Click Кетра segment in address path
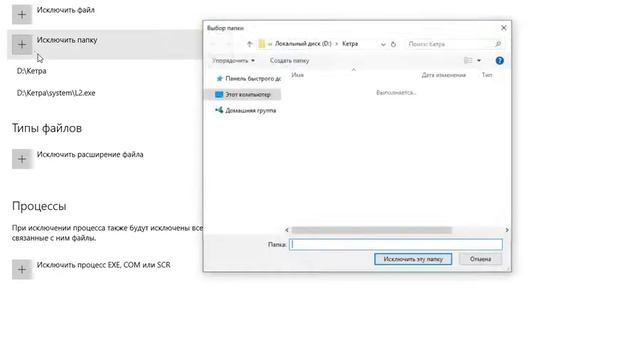This screenshot has height=360, width=640. [x=350, y=44]
